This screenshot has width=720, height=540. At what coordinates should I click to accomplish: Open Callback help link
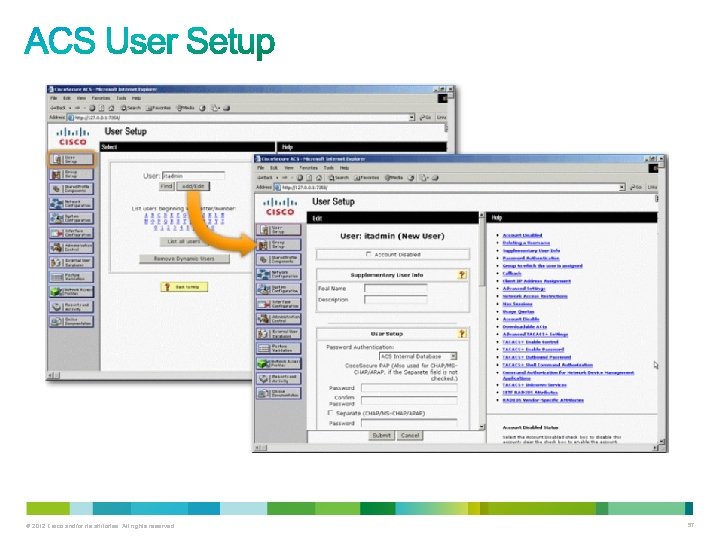point(512,273)
